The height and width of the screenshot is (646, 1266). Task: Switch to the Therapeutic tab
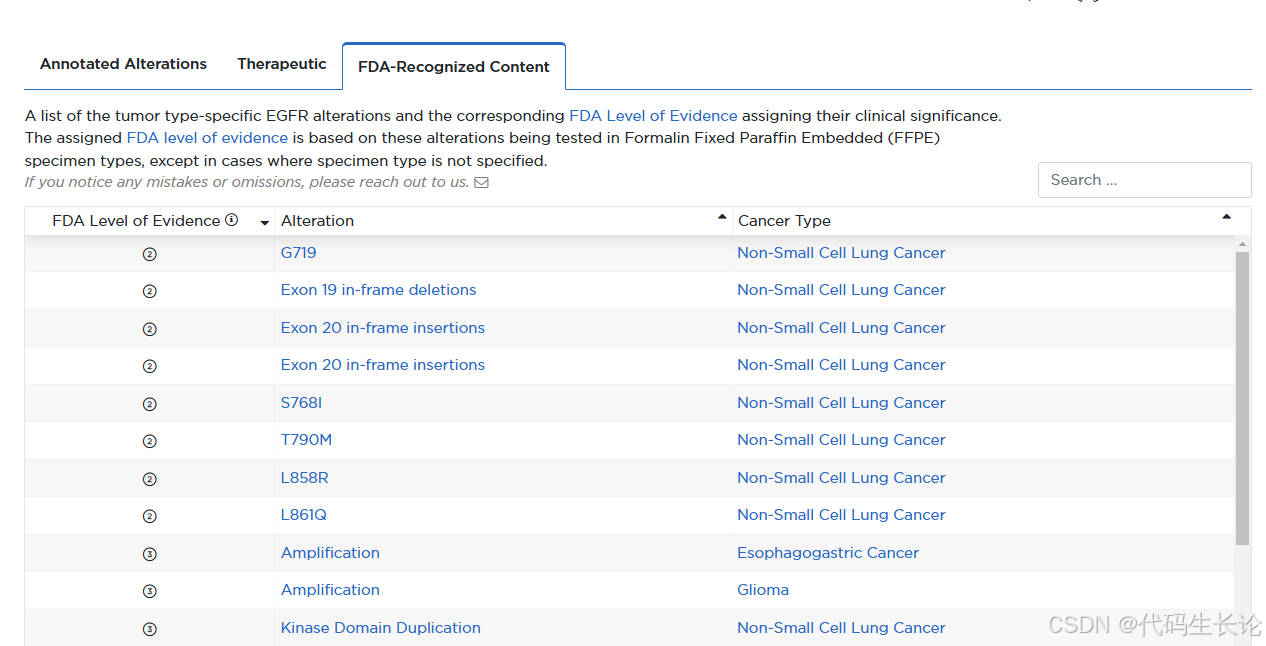coord(282,64)
